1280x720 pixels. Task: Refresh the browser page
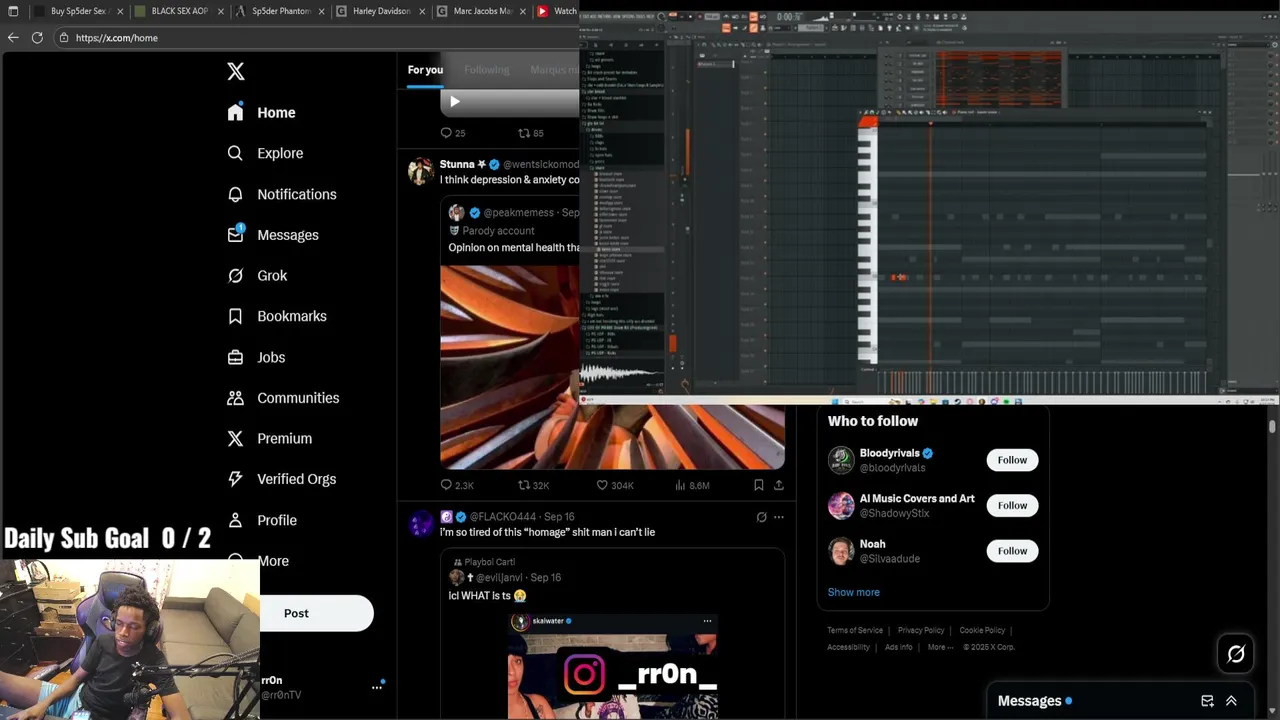click(x=37, y=37)
